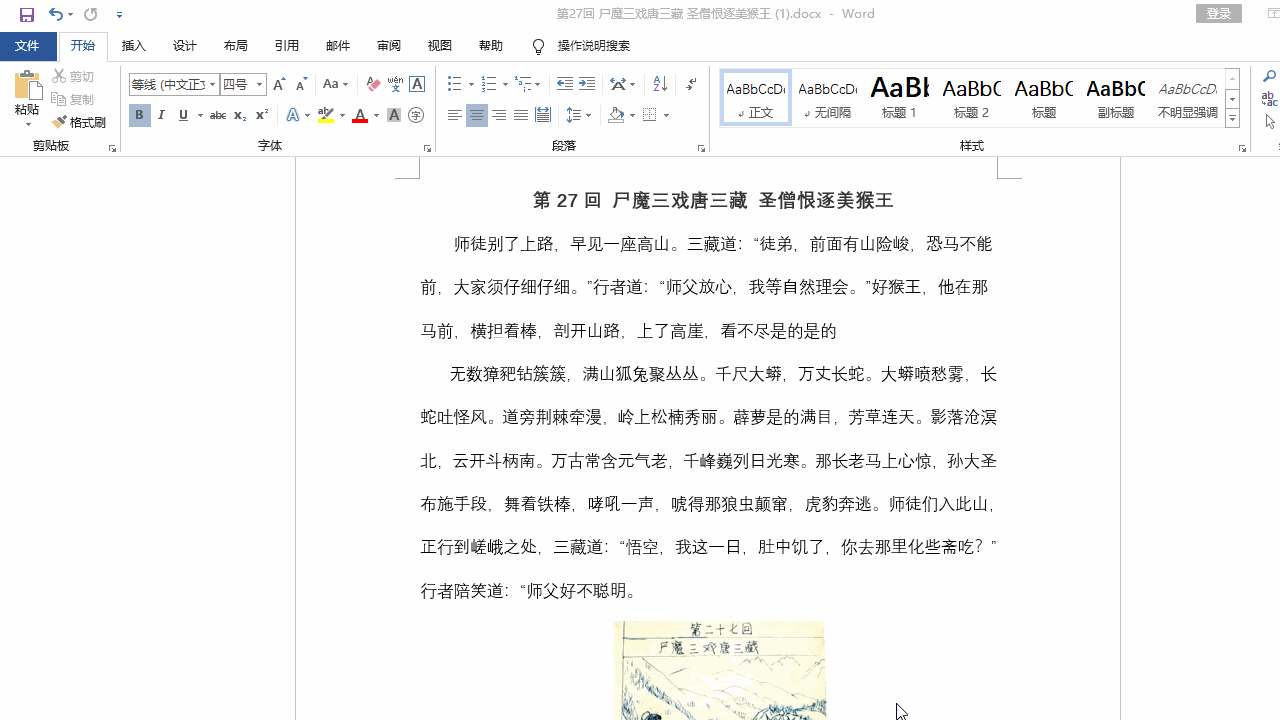Viewport: 1280px width, 720px height.
Task: Switch to the 视图 ribbon tab
Action: pyautogui.click(x=439, y=46)
